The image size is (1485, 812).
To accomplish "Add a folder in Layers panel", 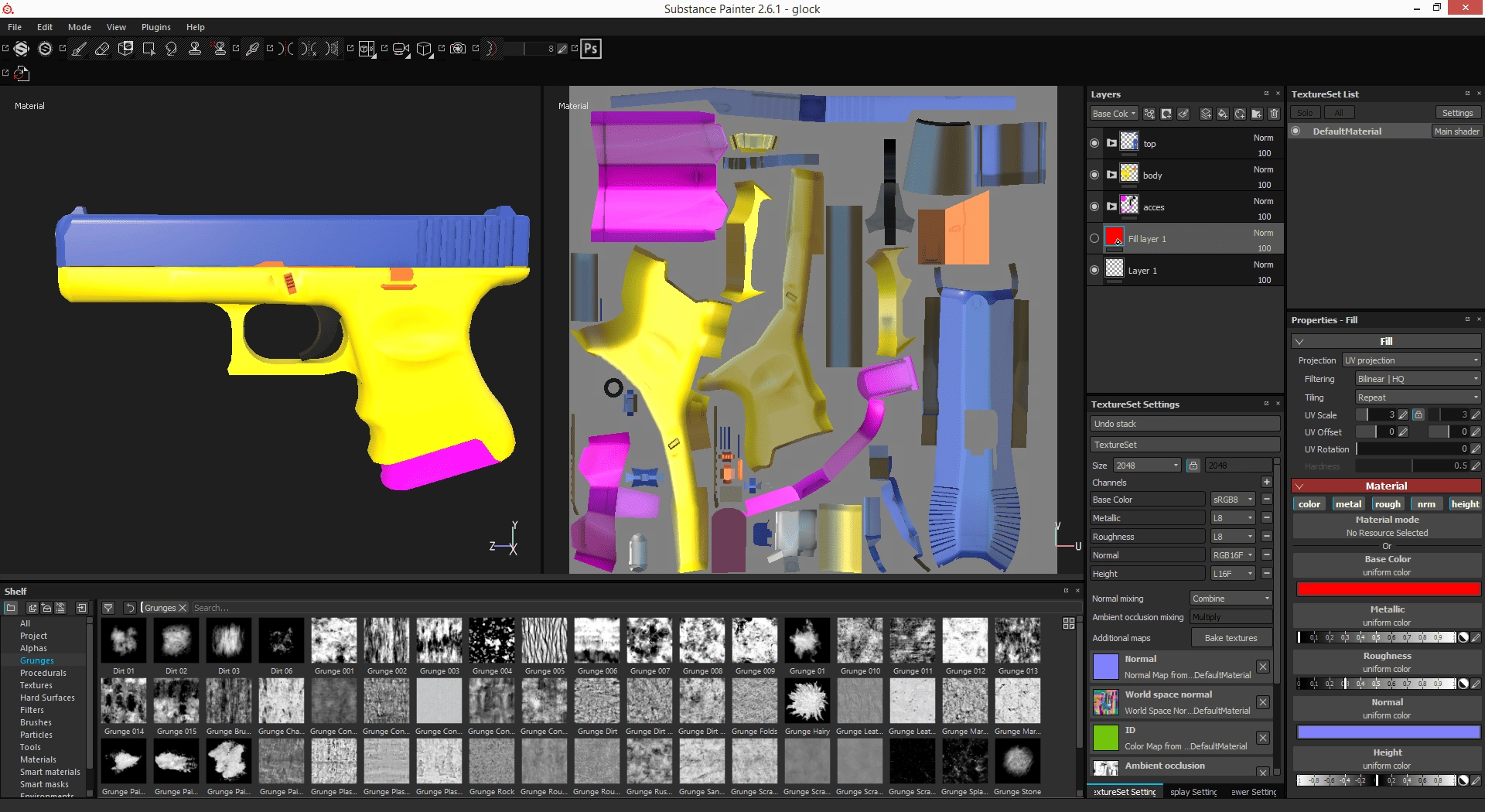I will click(1257, 114).
